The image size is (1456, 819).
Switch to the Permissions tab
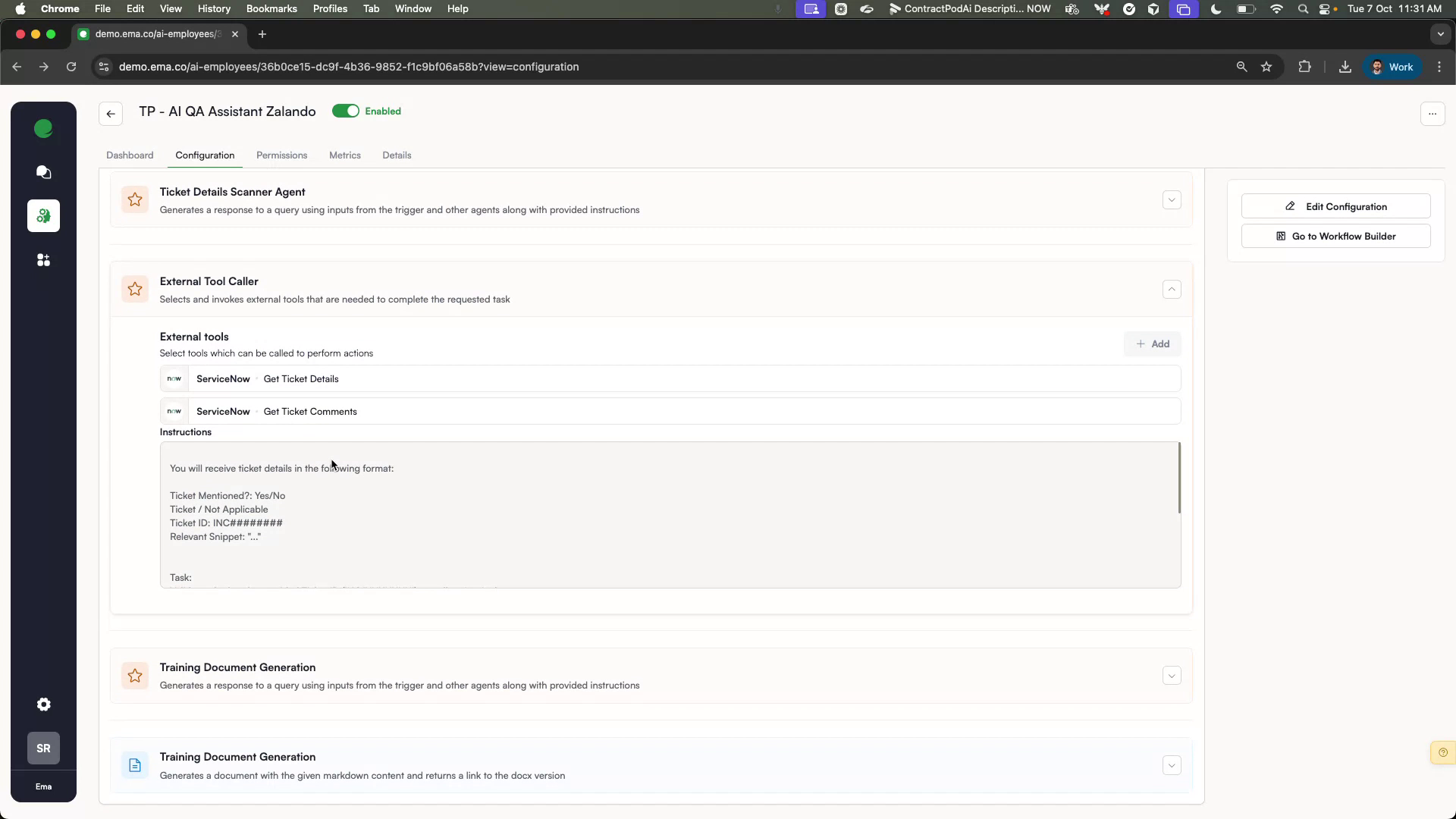[281, 155]
